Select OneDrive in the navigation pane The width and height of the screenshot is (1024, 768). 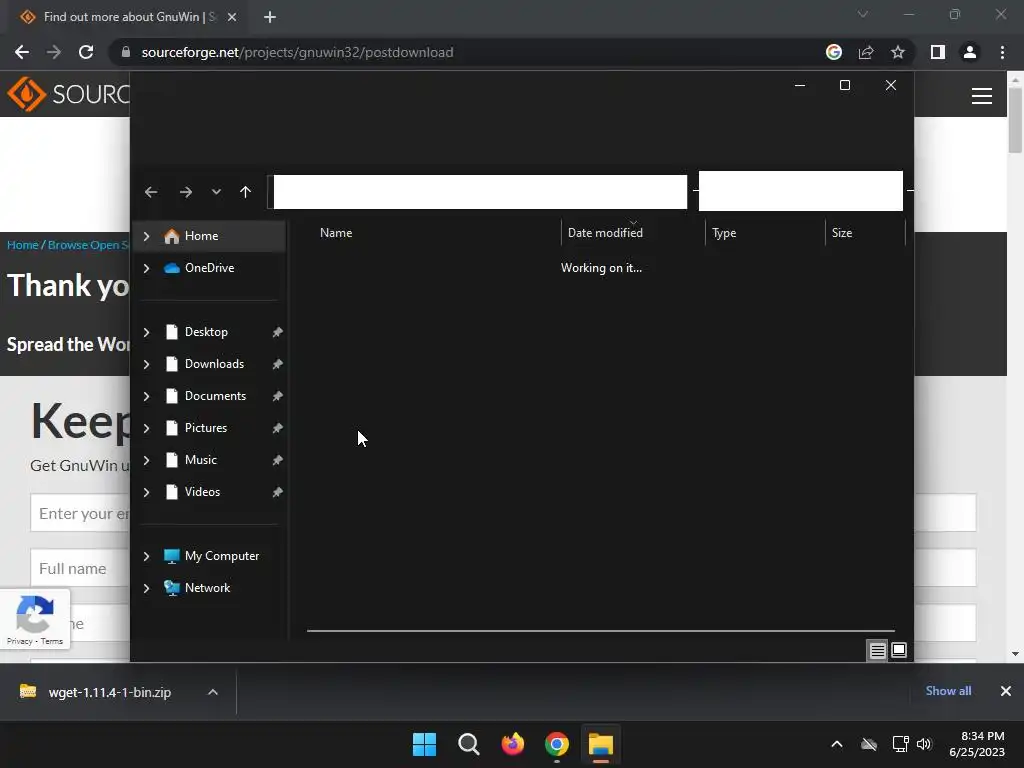point(209,268)
